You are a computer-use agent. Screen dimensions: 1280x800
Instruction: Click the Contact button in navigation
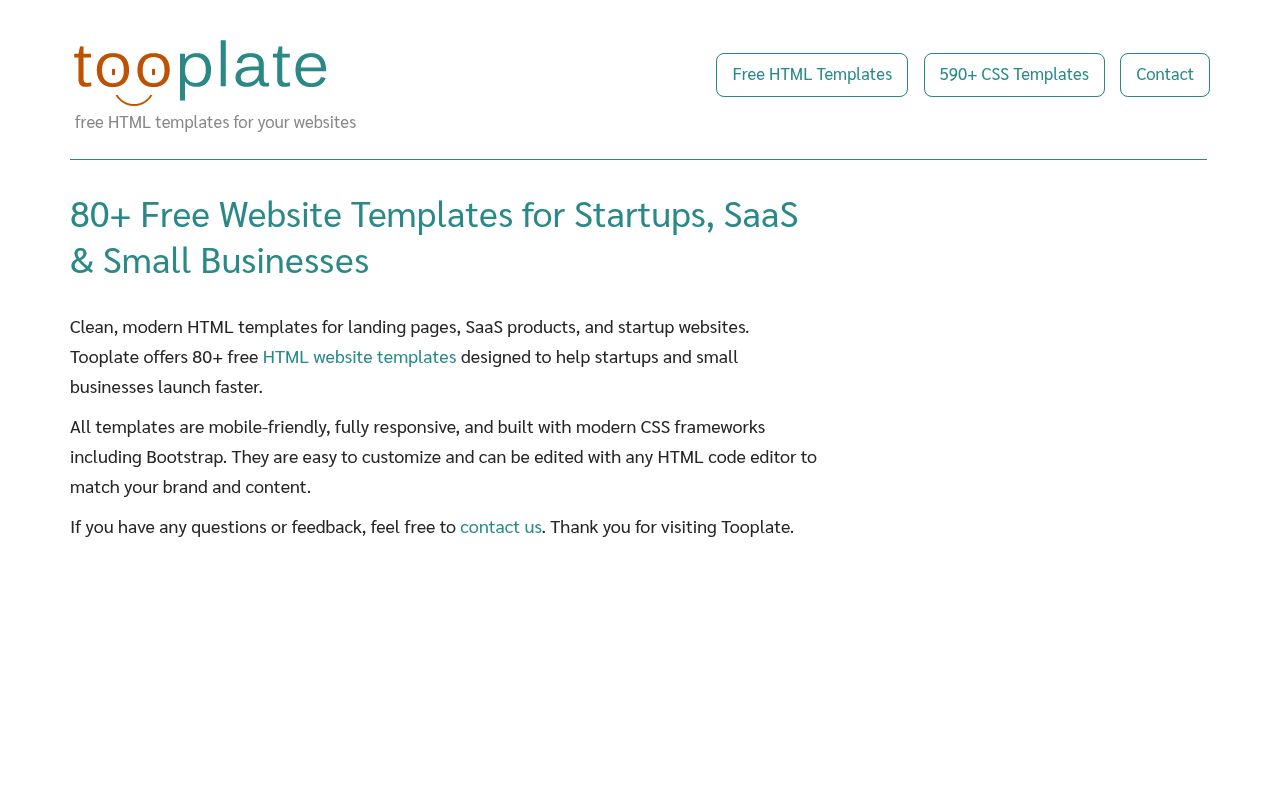click(1164, 74)
